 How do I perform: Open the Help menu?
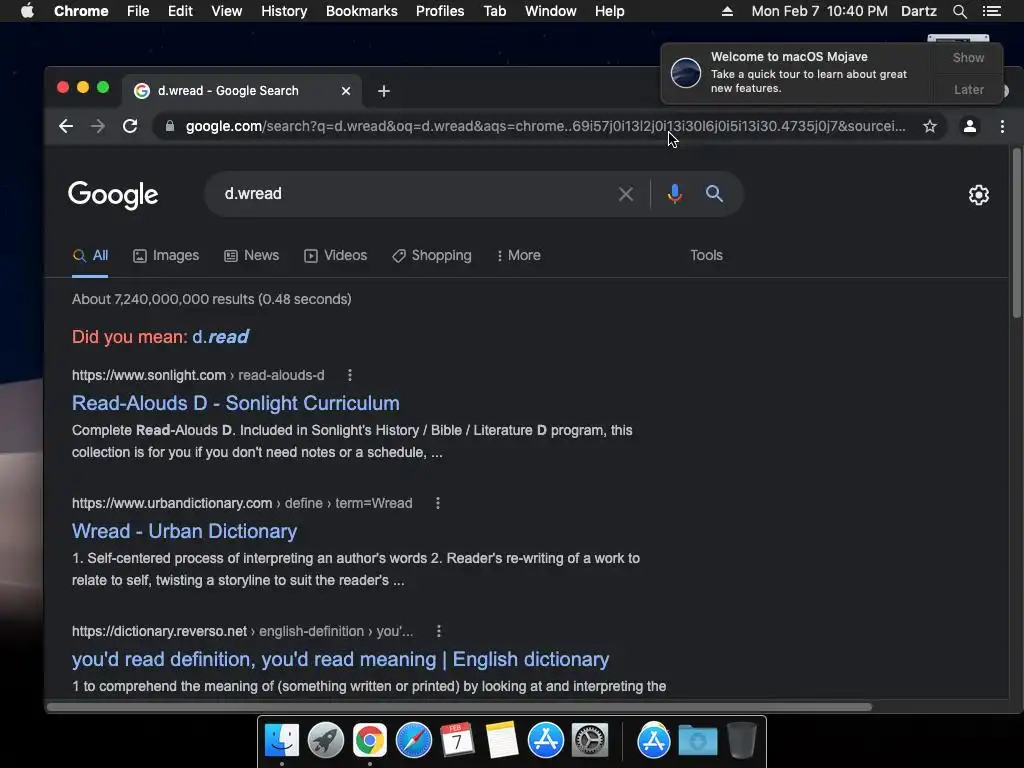(609, 11)
